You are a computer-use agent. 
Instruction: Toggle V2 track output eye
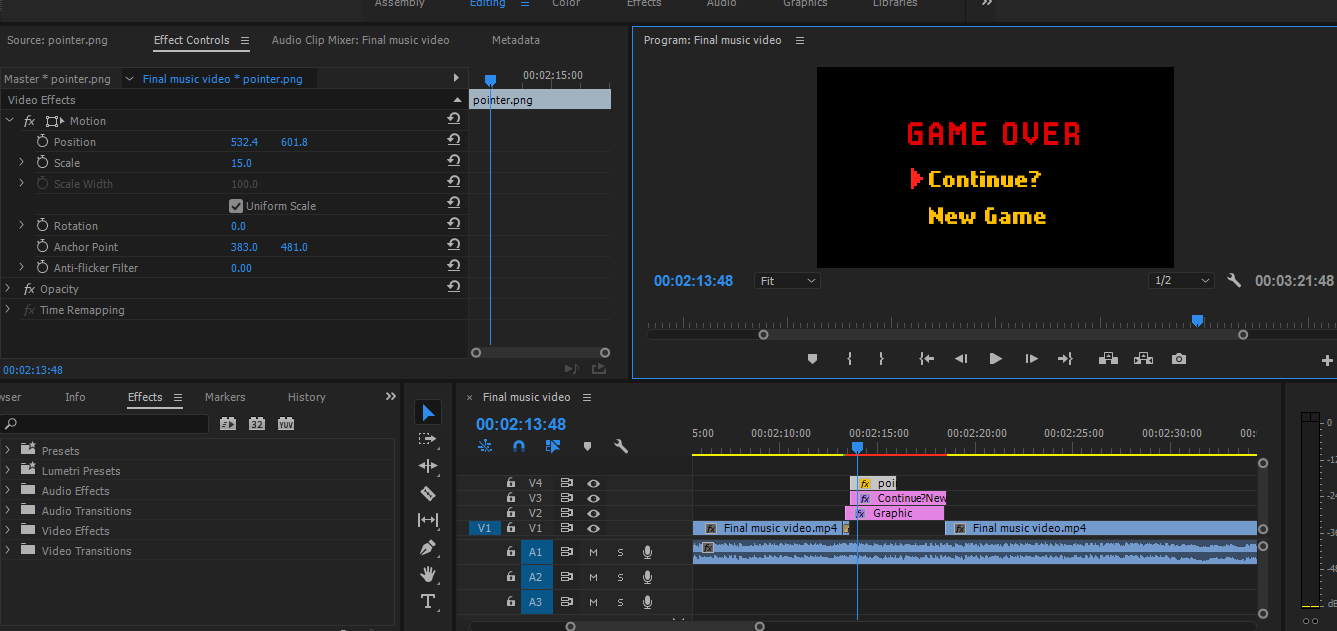click(x=594, y=513)
